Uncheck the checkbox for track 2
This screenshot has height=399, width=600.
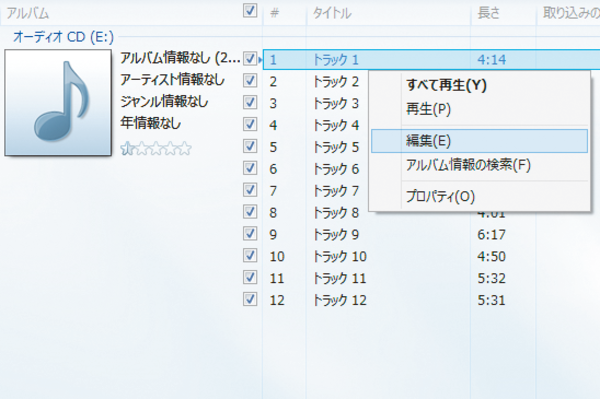(250, 81)
